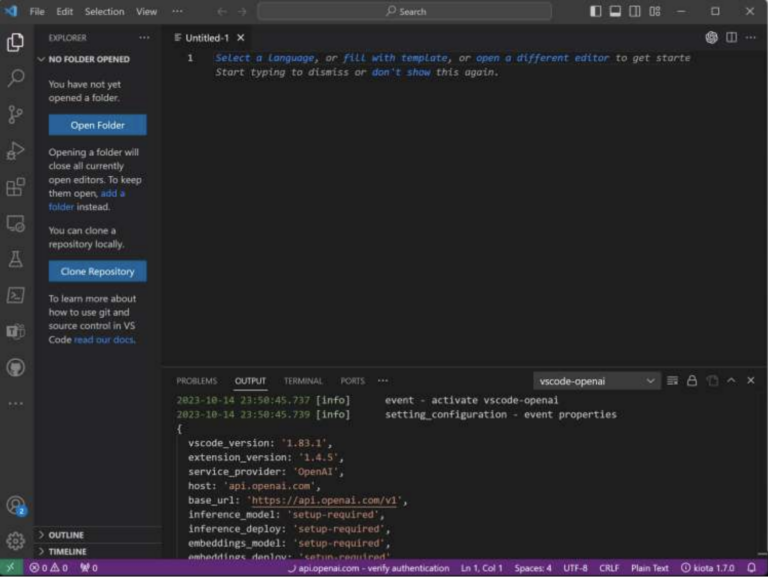This screenshot has height=577, width=768.
Task: Click the Open Folder button
Action: [97, 125]
